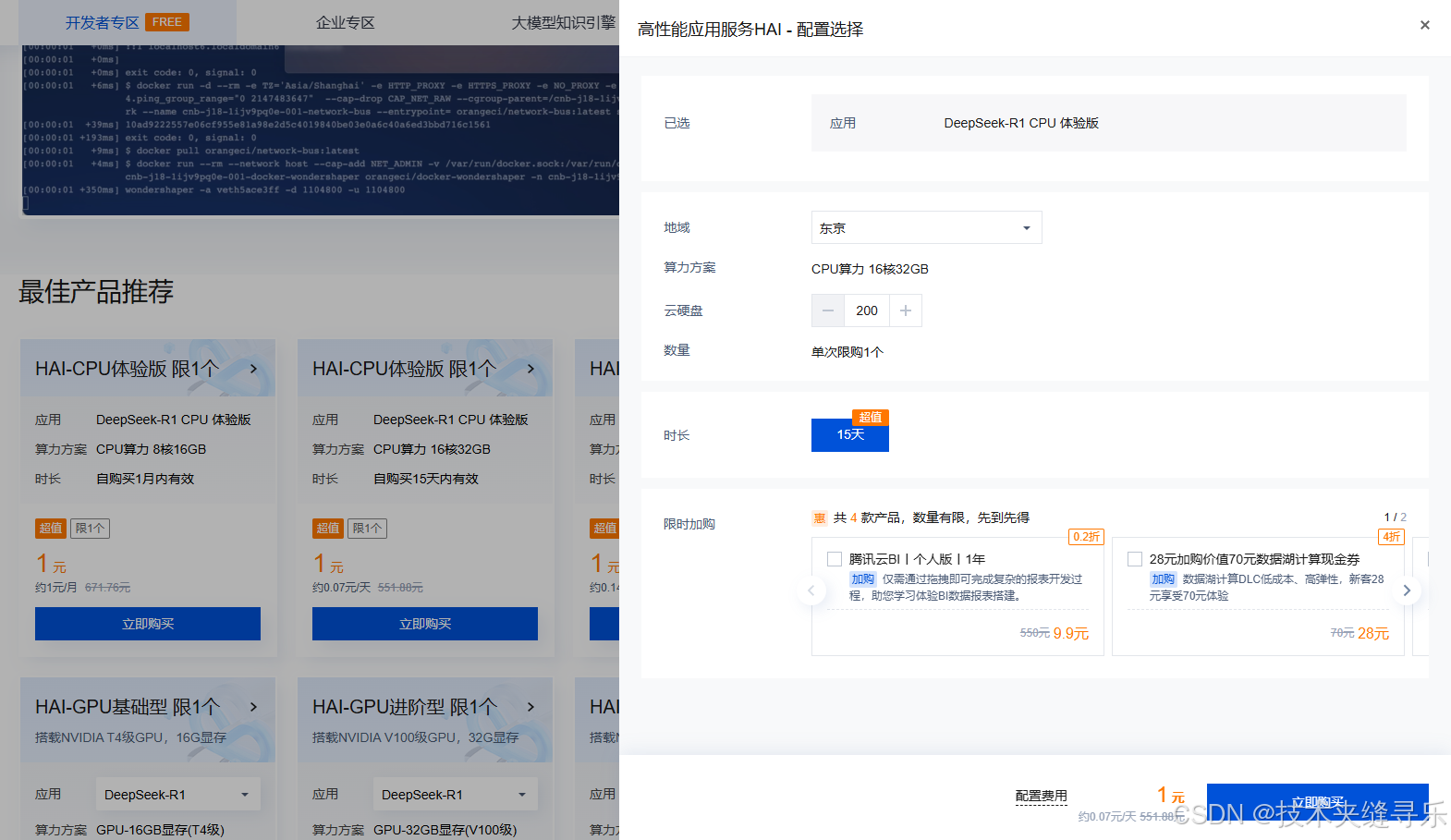This screenshot has height=840, width=1451.
Task: Close the HAI configuration panel
Action: click(x=1424, y=25)
